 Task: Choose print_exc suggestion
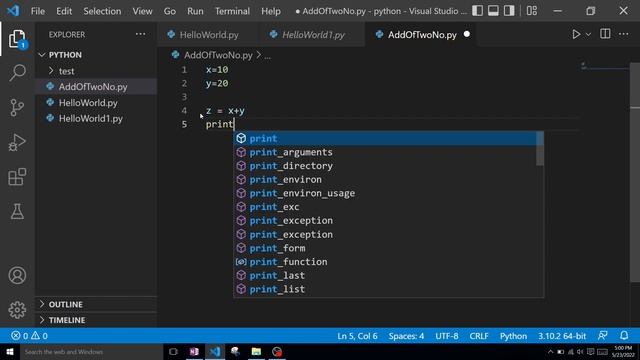pyautogui.click(x=385, y=207)
